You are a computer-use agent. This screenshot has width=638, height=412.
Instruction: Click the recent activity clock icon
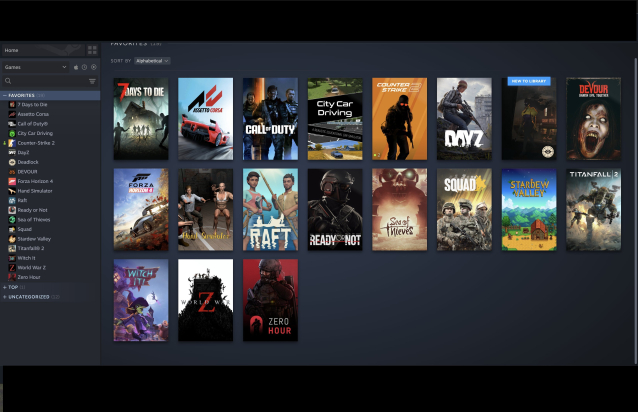[84, 67]
